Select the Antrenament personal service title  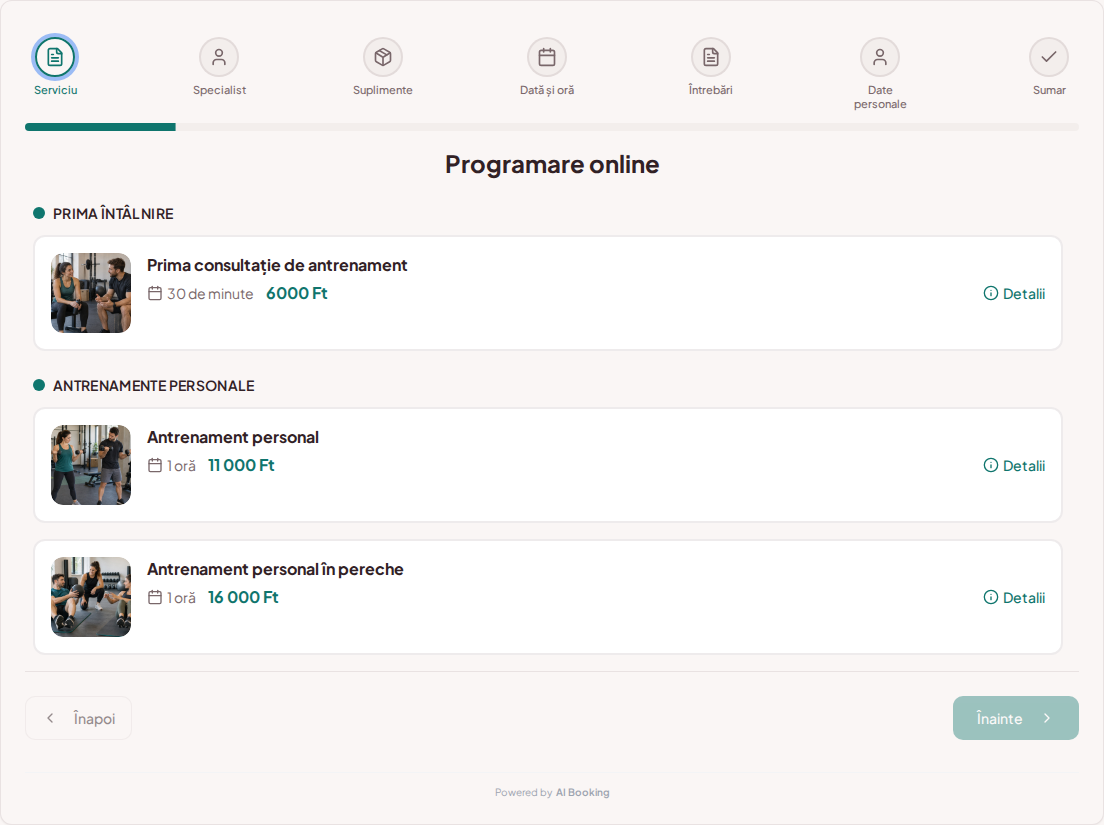pyautogui.click(x=232, y=437)
